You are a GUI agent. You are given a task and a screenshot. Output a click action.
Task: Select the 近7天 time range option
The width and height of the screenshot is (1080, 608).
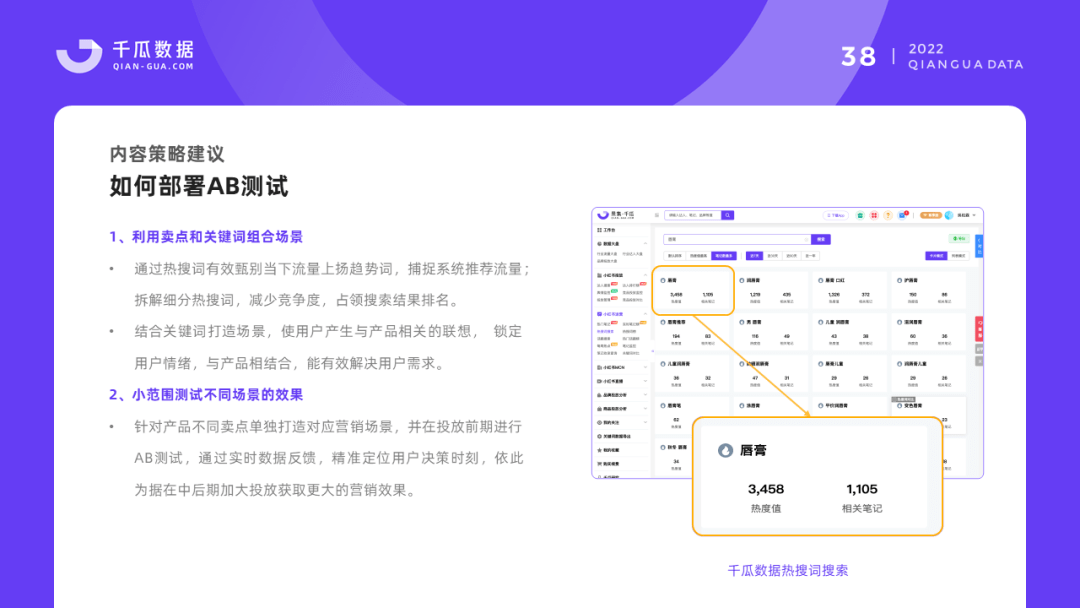(x=752, y=255)
